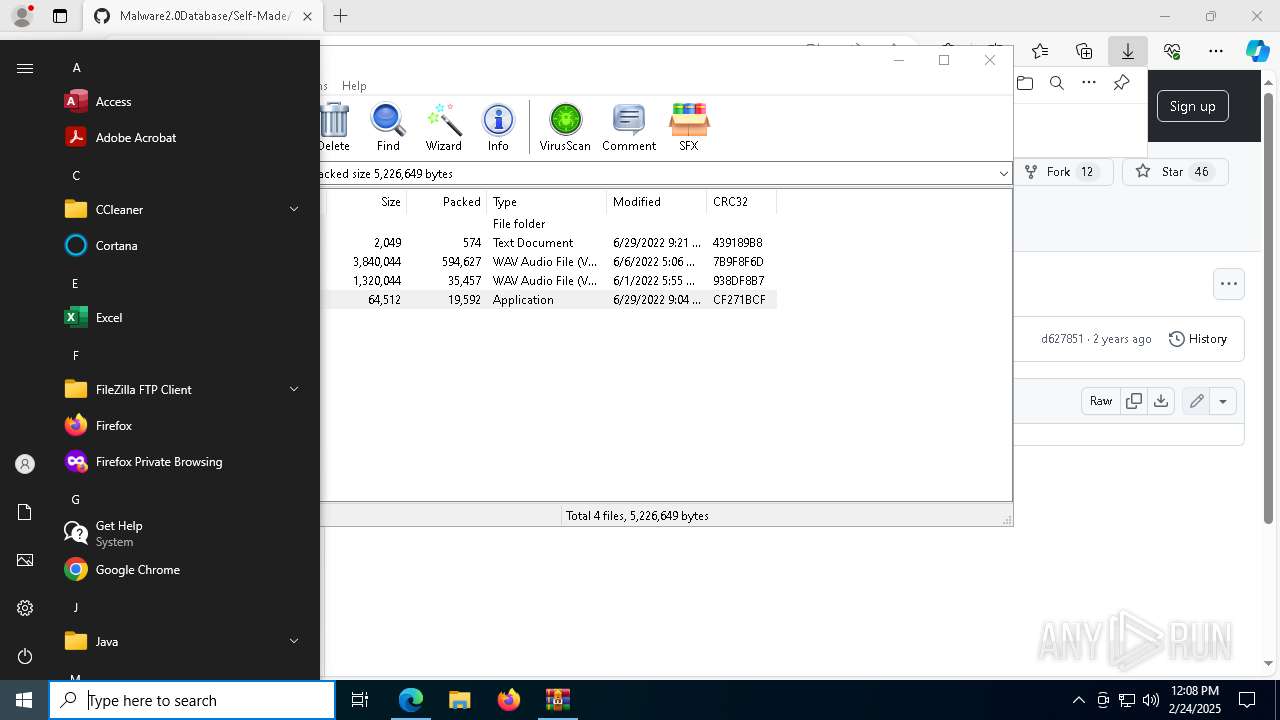
Task: Jump to apps via letter C header
Action: (76, 176)
